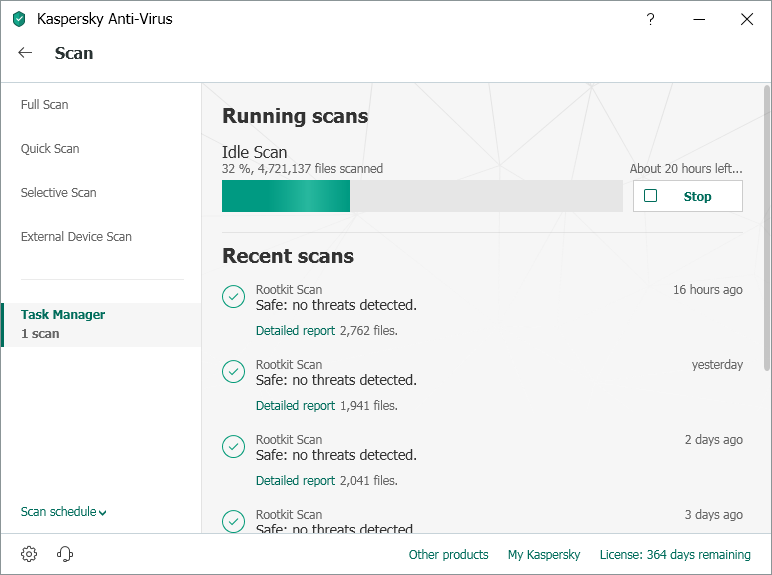This screenshot has width=772, height=575.
Task: Select Full Scan in the sidebar
Action: coord(45,105)
